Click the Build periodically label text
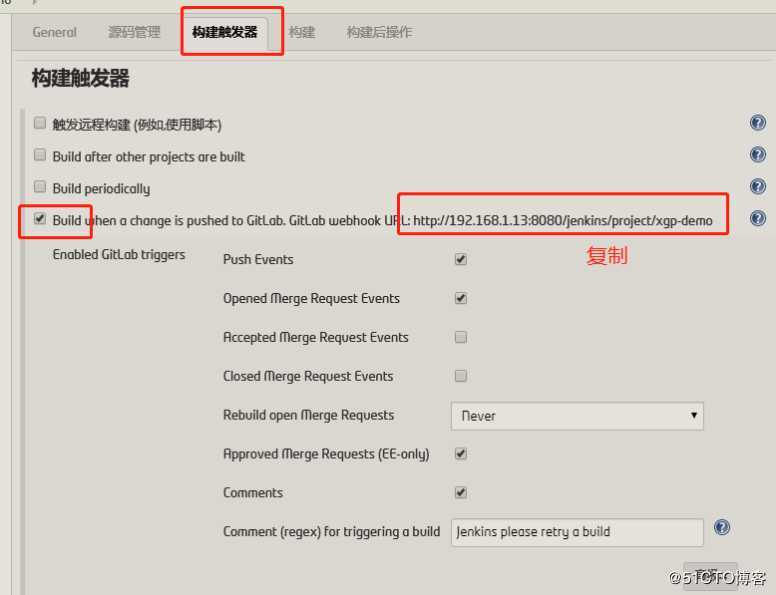Screen dimensions: 776x595 click(x=101, y=189)
